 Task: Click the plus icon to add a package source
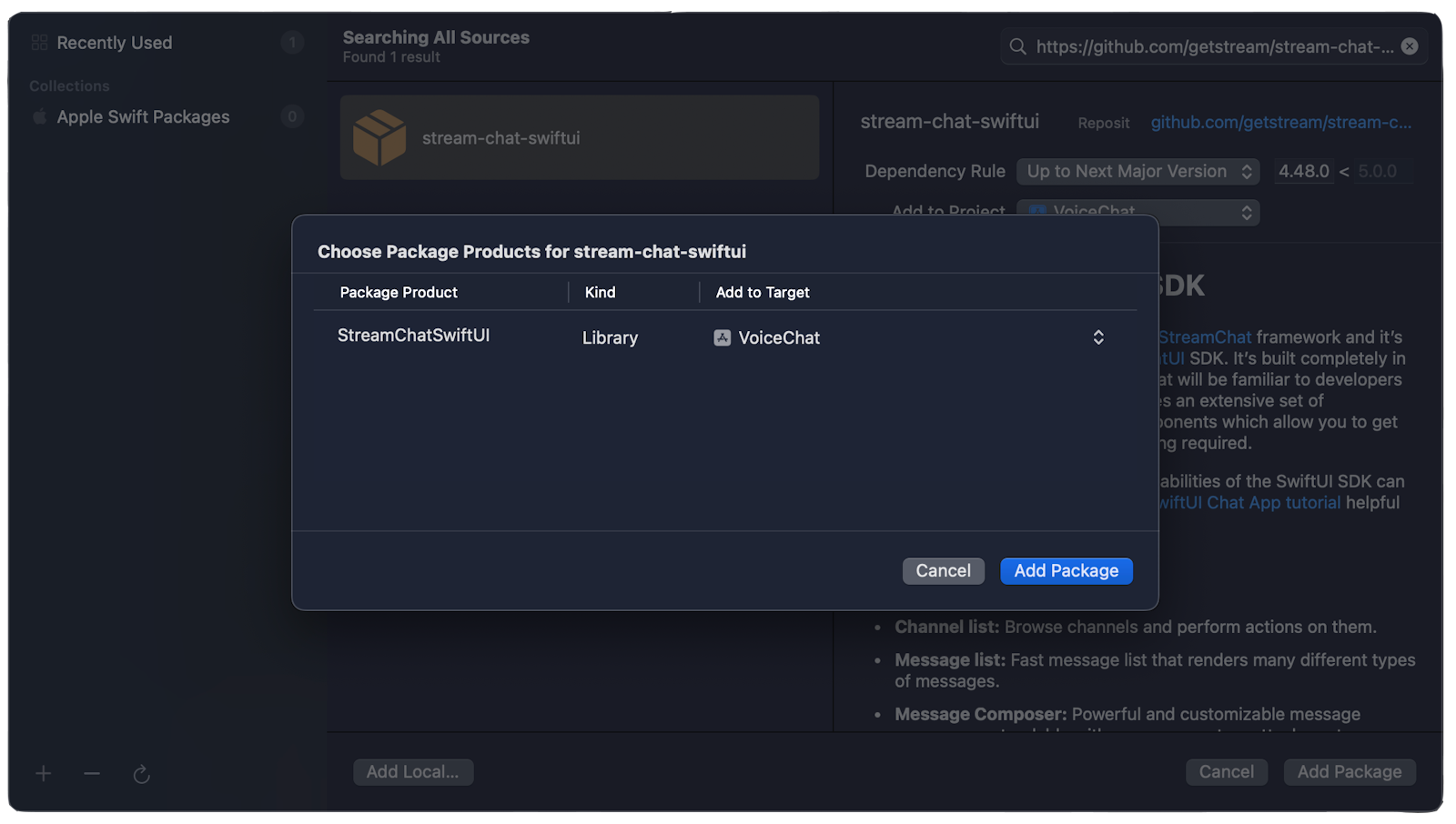[43, 773]
